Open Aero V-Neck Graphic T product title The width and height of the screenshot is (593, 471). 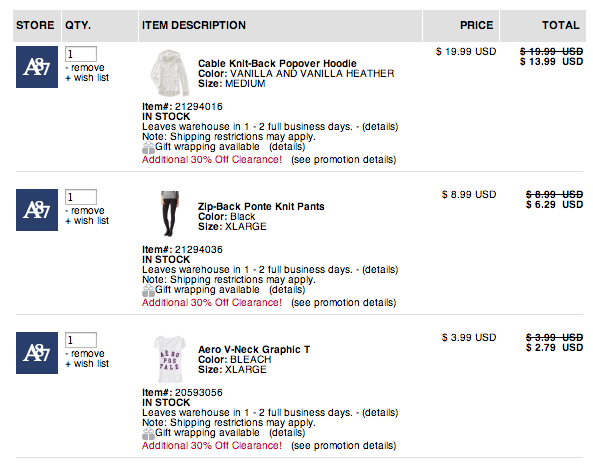pos(254,350)
